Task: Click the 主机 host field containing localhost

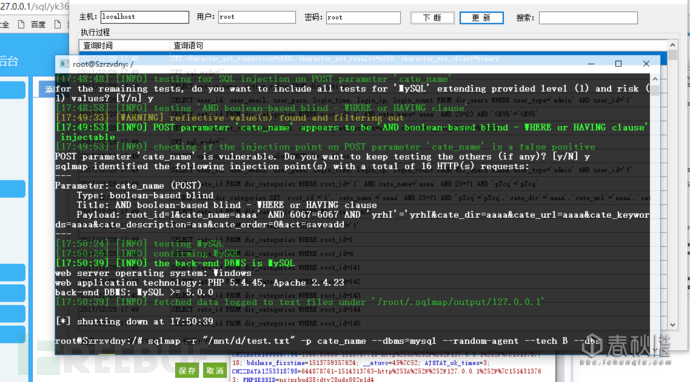Action: [x=145, y=17]
